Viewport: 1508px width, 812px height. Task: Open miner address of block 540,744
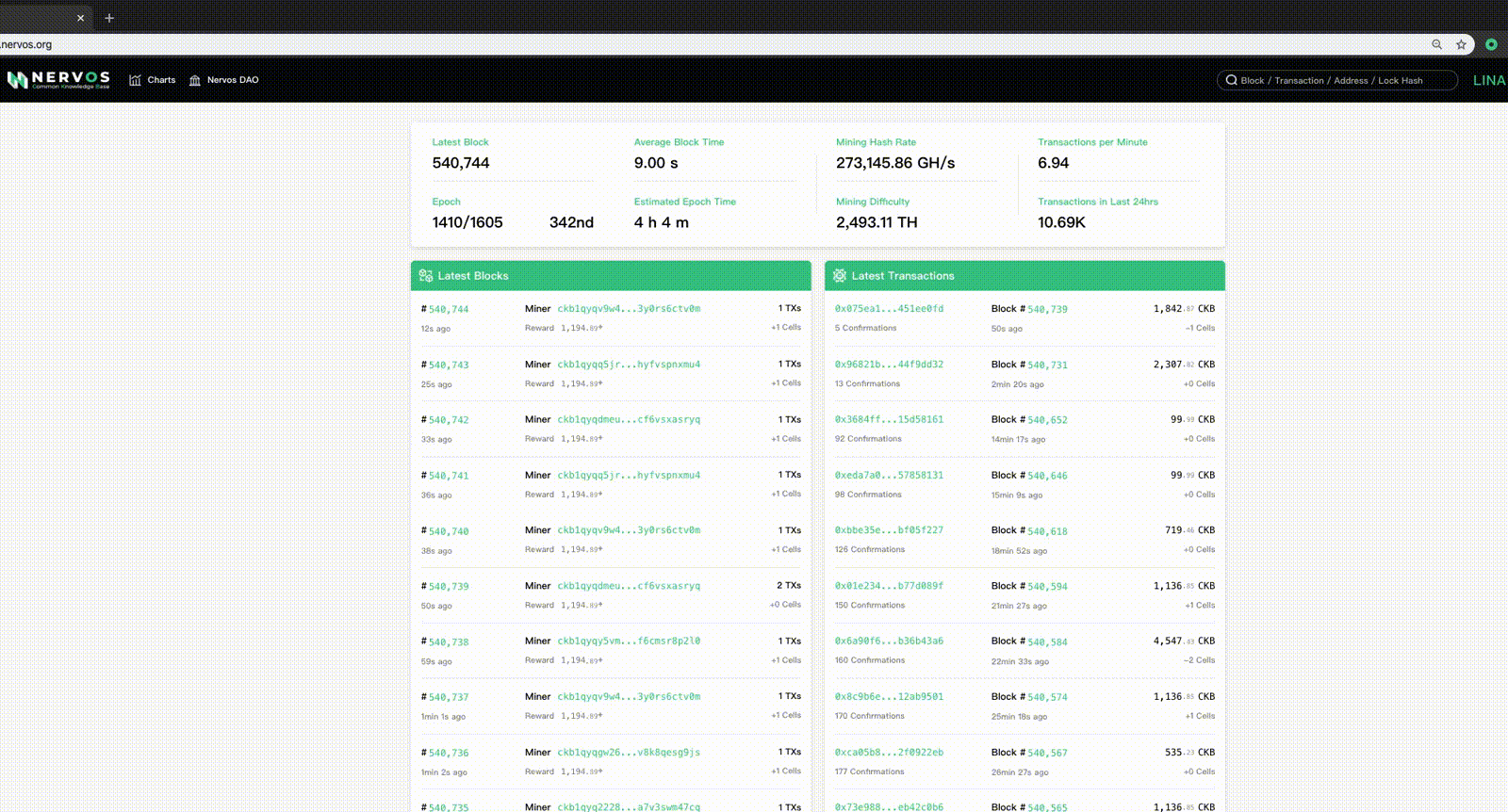(629, 308)
